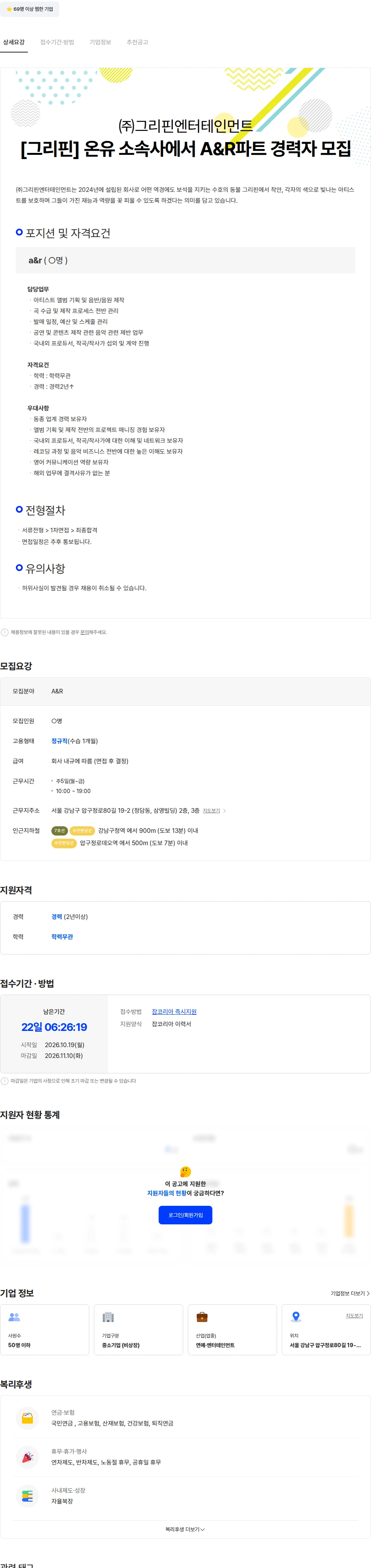This screenshot has height=1568, width=371.
Task: Click the 69명 이상 찜한 기업 badge
Action: click(30, 9)
